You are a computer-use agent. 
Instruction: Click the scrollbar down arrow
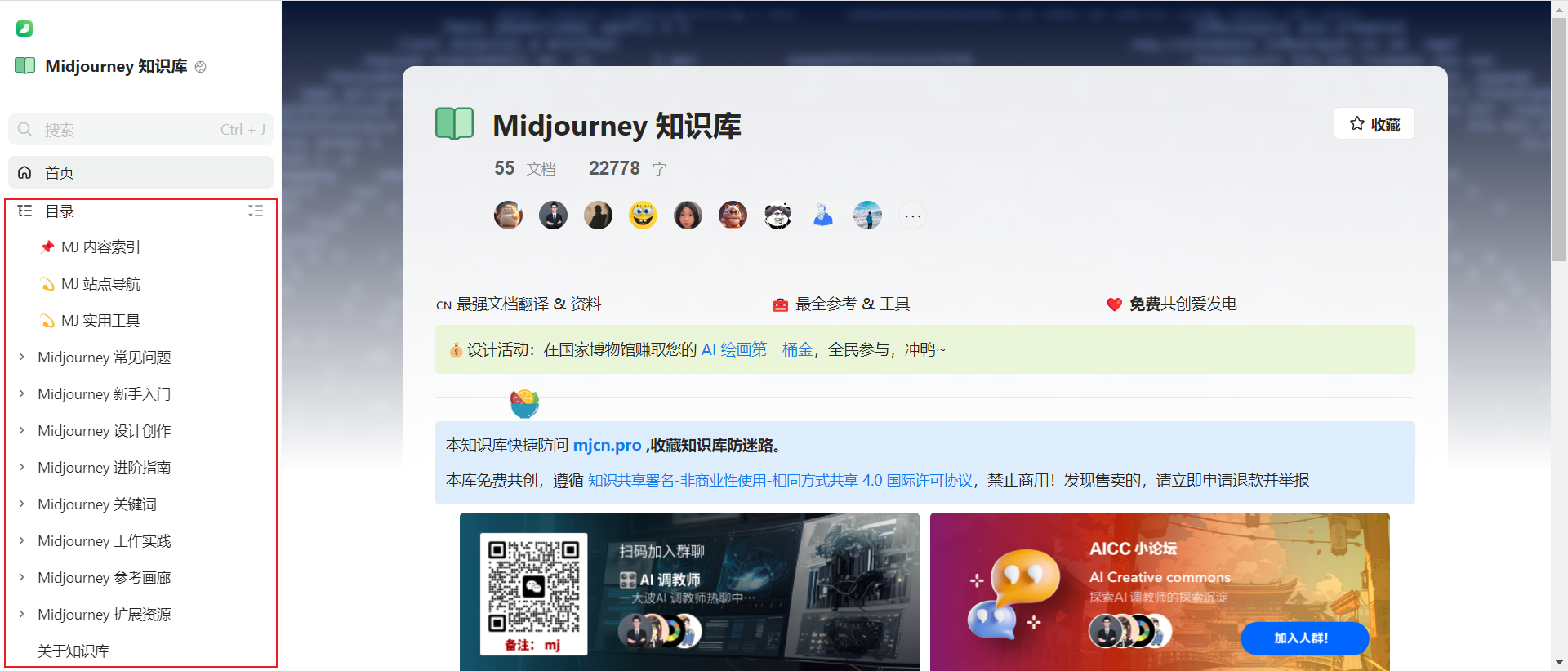coord(1559,663)
